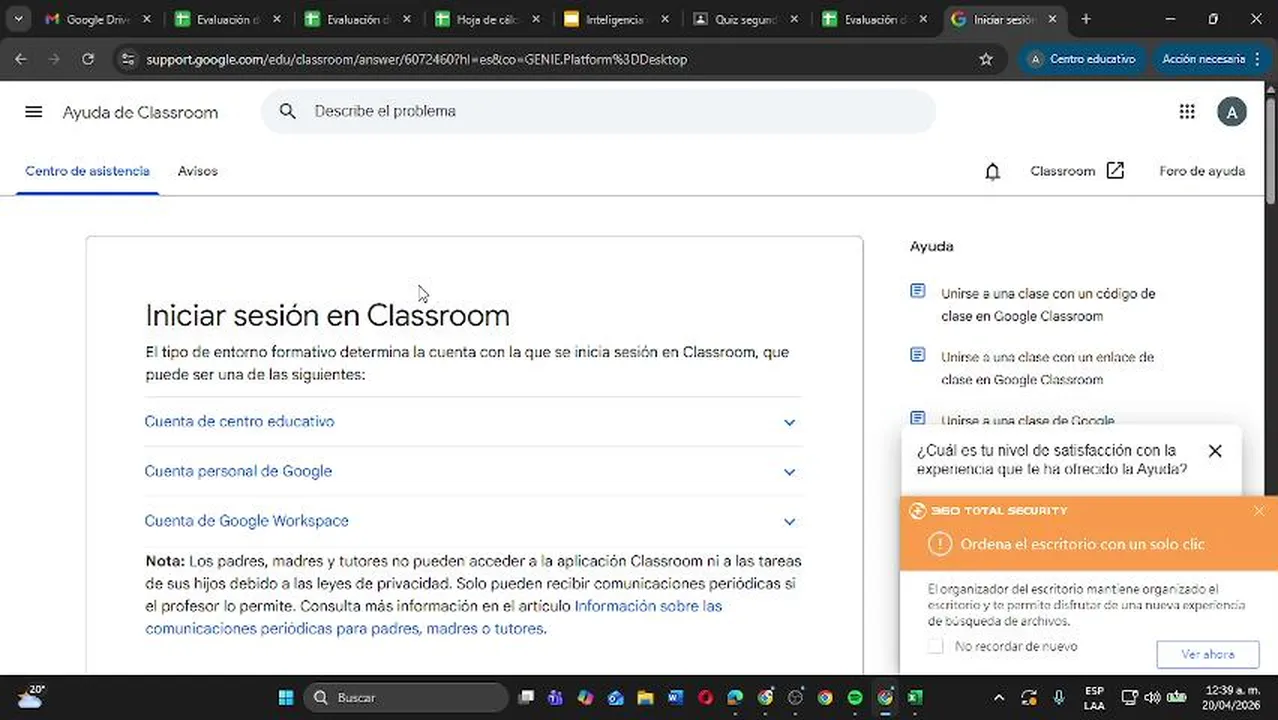Close the 360 Total Security notification
The image size is (1278, 720).
(1259, 511)
